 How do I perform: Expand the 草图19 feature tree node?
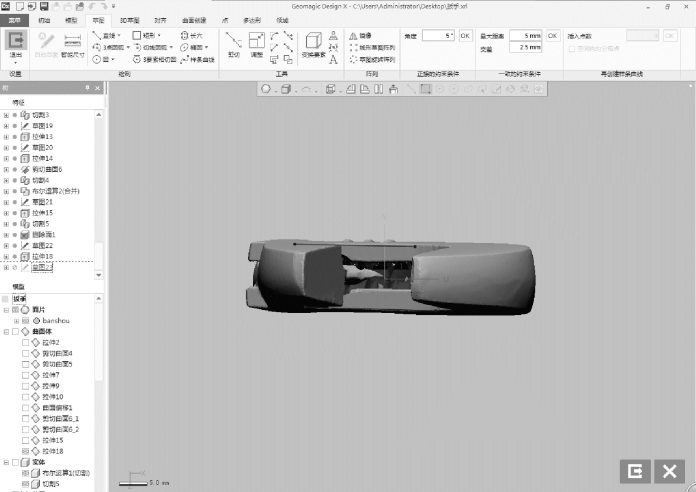[5, 126]
